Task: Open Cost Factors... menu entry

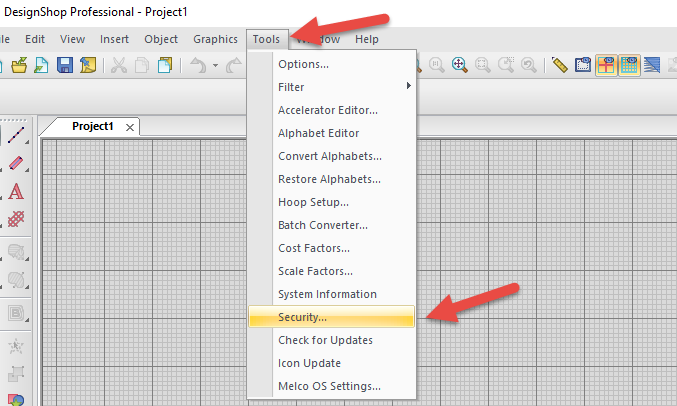Action: point(331,248)
